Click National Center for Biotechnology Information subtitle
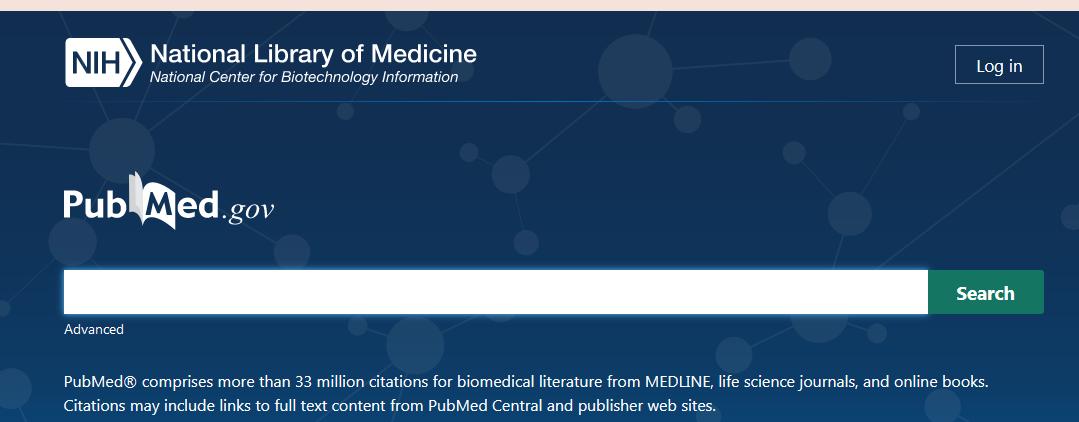1079x422 pixels. click(304, 78)
